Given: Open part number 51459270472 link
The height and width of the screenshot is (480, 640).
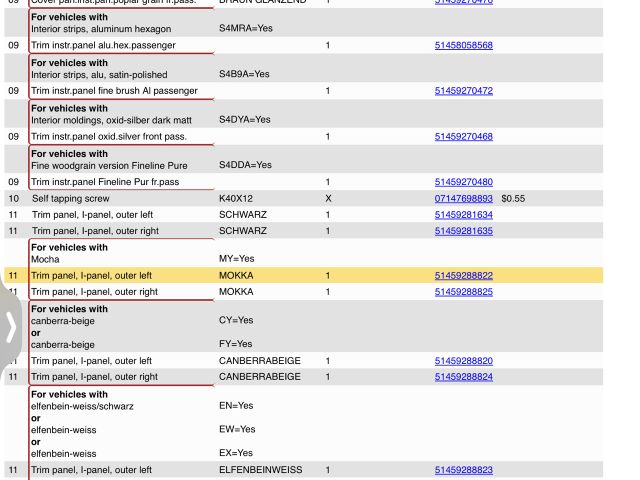Looking at the screenshot, I should 463,91.
